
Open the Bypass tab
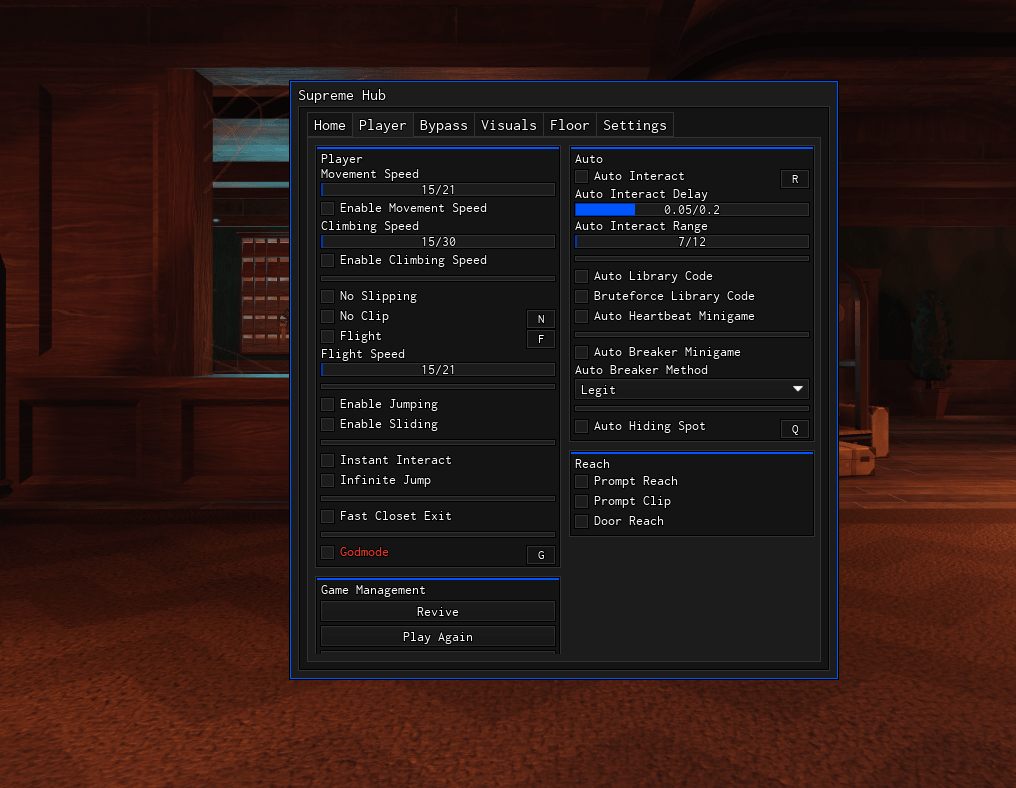[x=443, y=125]
